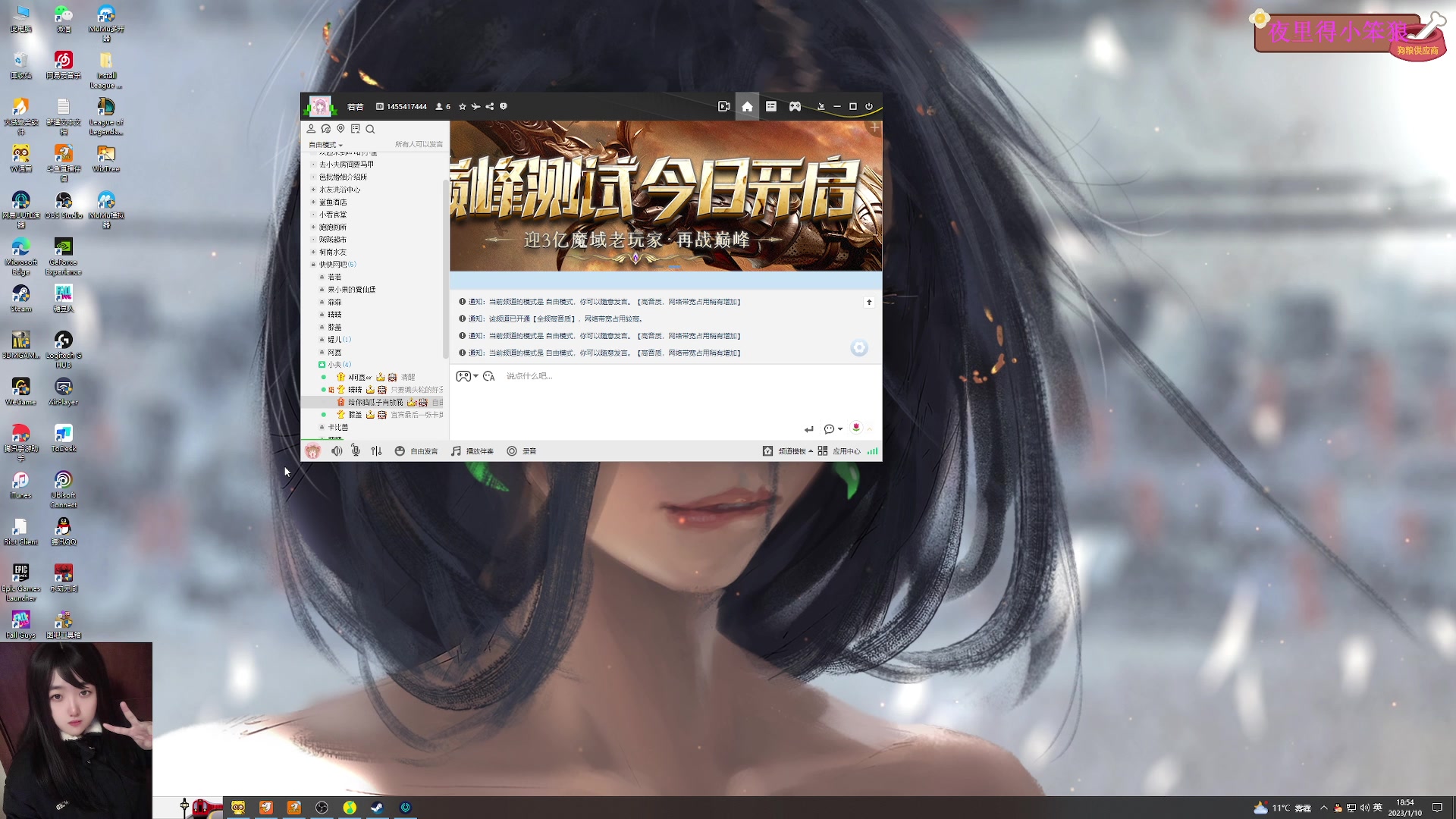Click the channel list scrollbar
Viewport: 1456px width, 819px height.
coord(445,269)
